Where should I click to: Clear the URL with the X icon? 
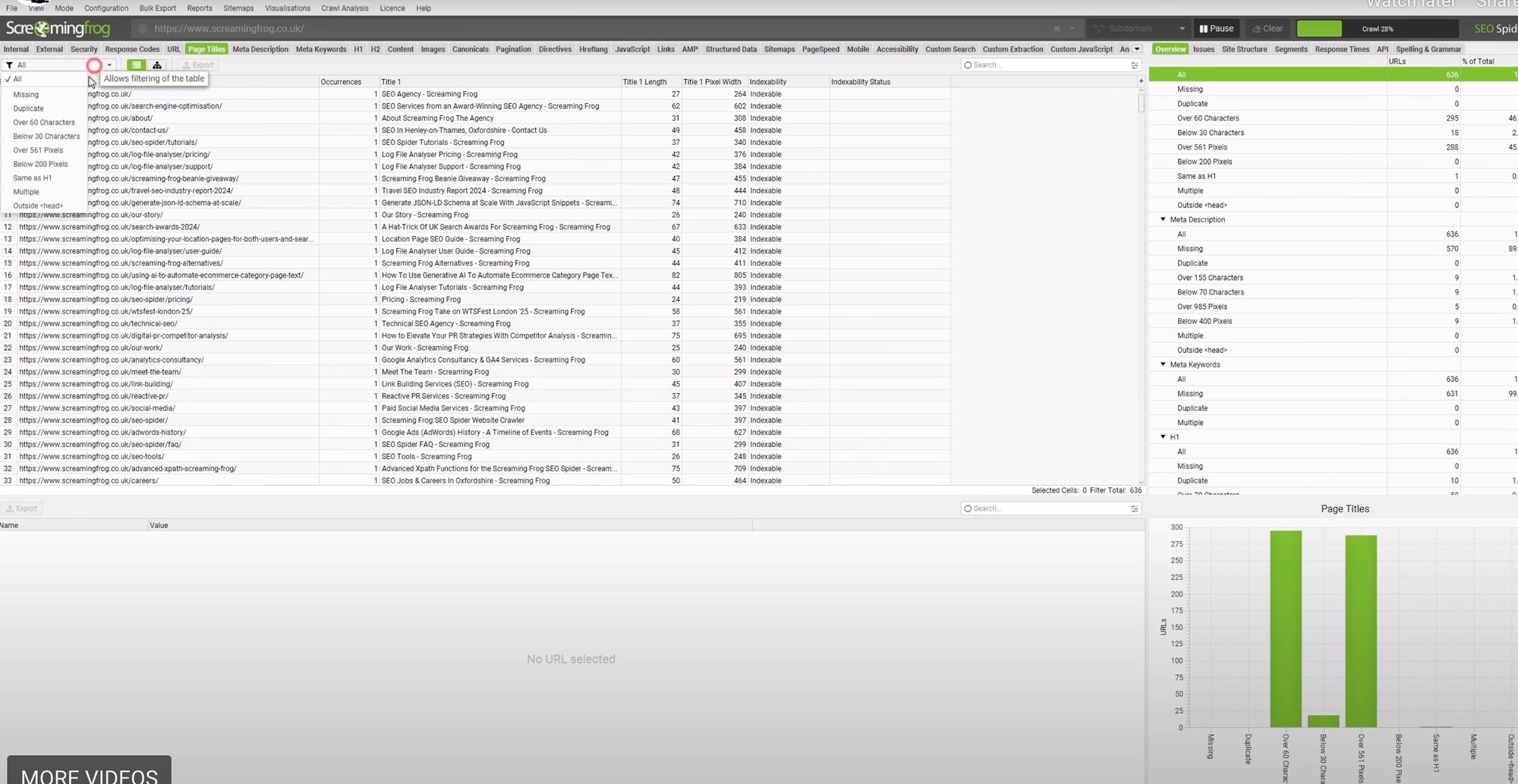pos(1057,29)
